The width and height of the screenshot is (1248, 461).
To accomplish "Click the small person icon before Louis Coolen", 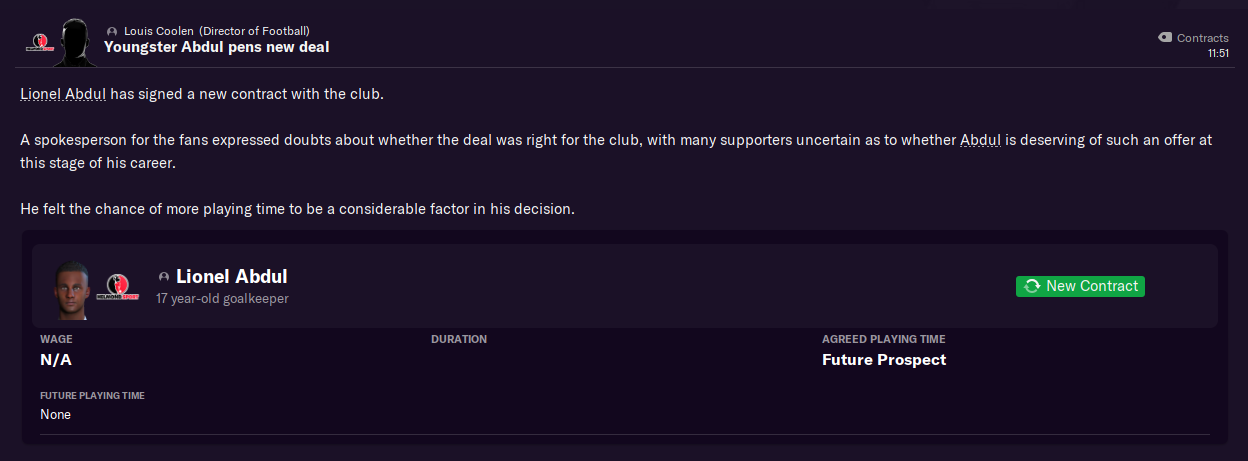I will [x=112, y=32].
